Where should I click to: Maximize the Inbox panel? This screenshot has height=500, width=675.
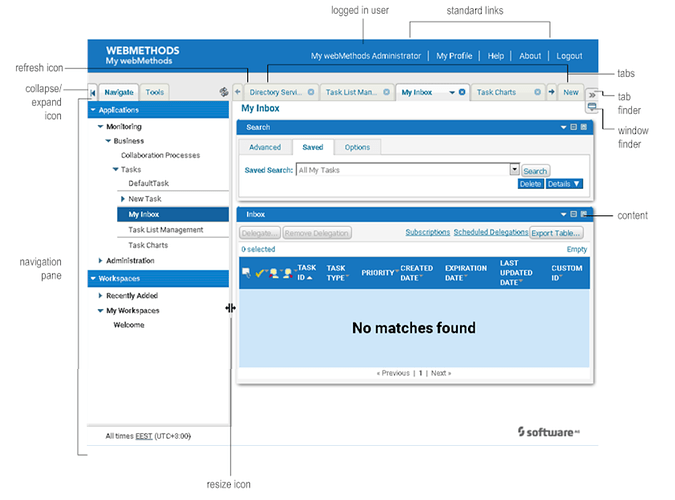(x=584, y=214)
